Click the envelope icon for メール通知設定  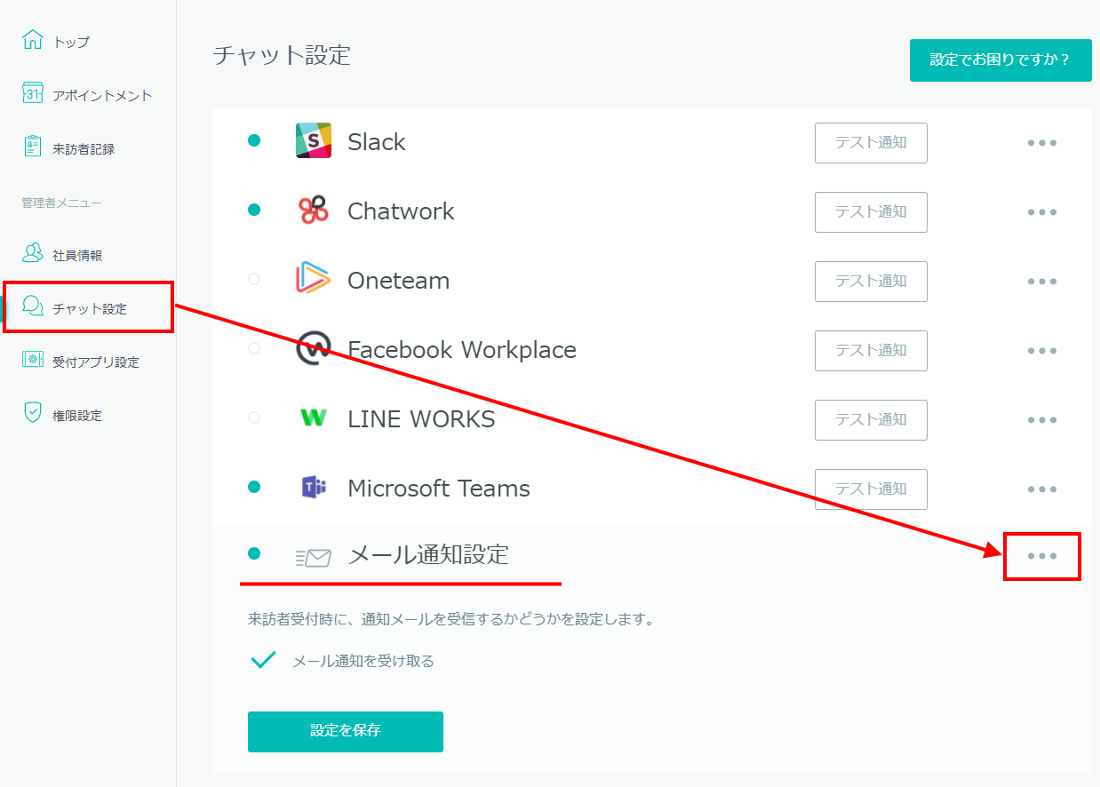(x=313, y=557)
